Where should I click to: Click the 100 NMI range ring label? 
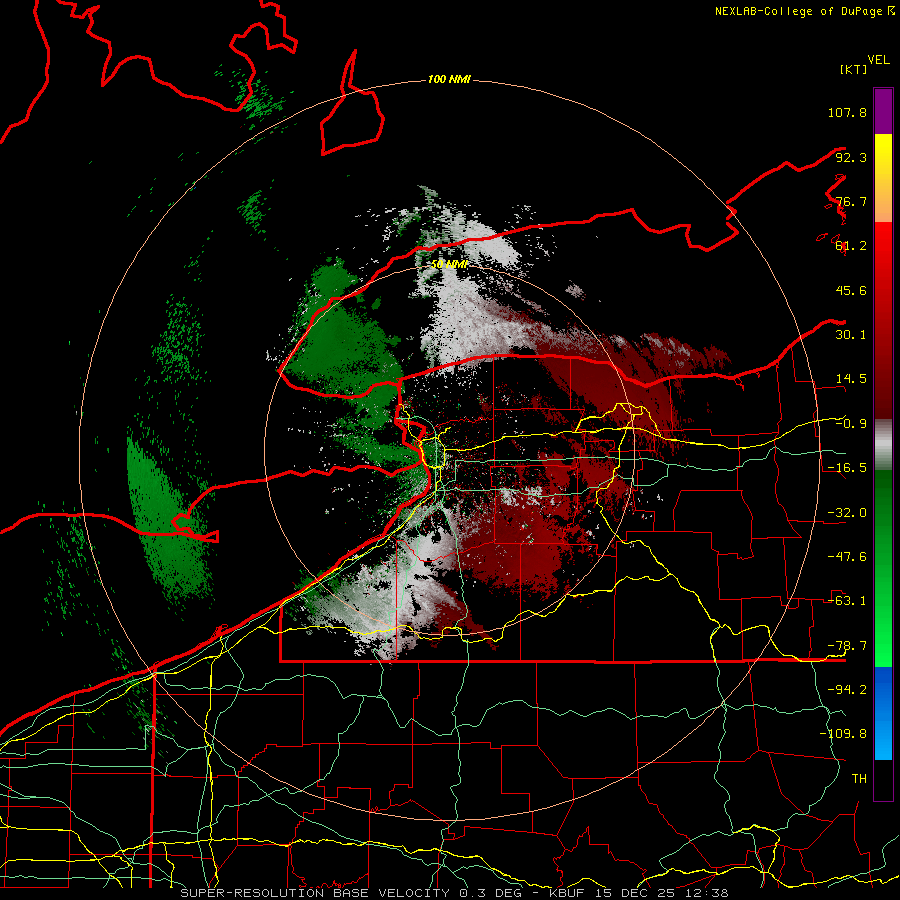449,79
